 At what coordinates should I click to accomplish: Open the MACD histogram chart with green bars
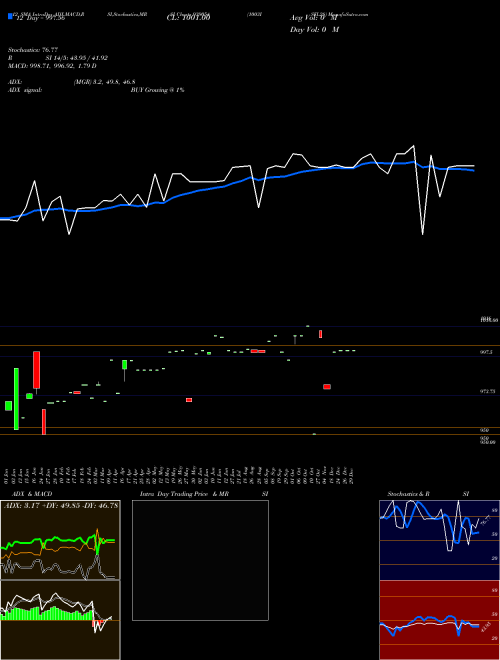(60, 620)
